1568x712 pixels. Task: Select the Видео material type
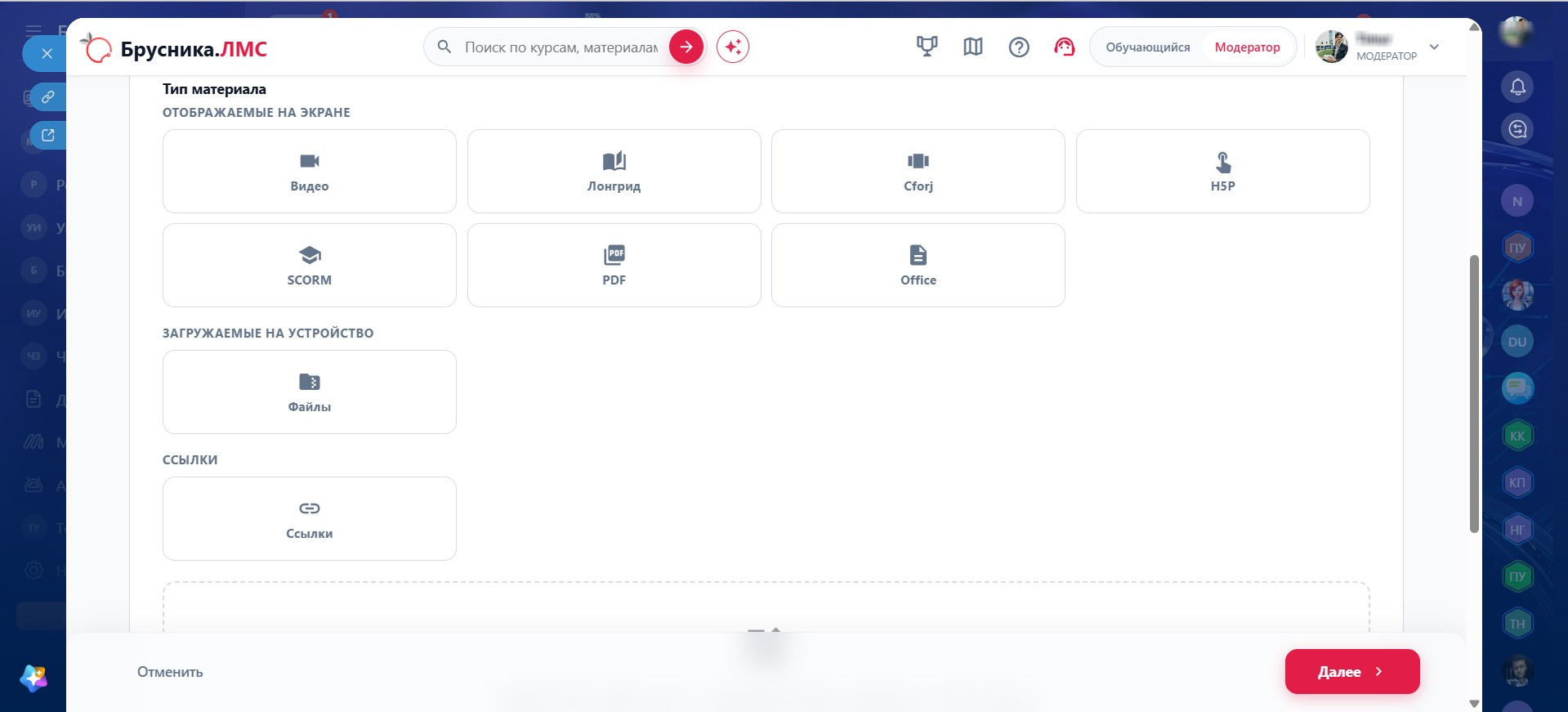(310, 172)
